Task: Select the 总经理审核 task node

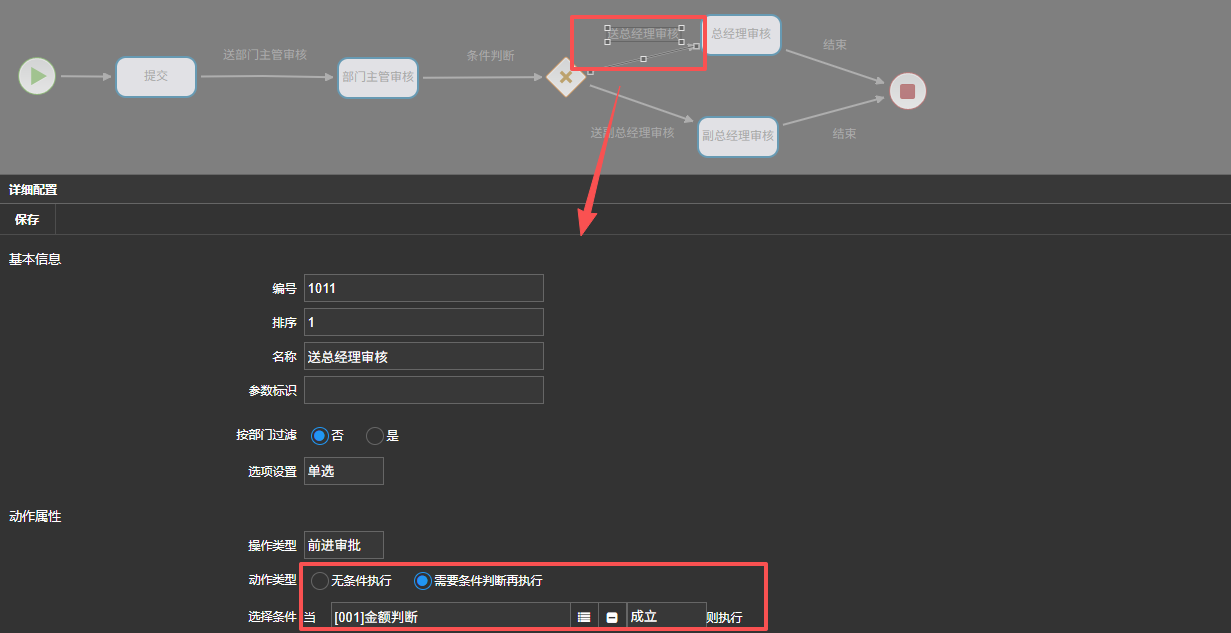Action: coord(742,34)
